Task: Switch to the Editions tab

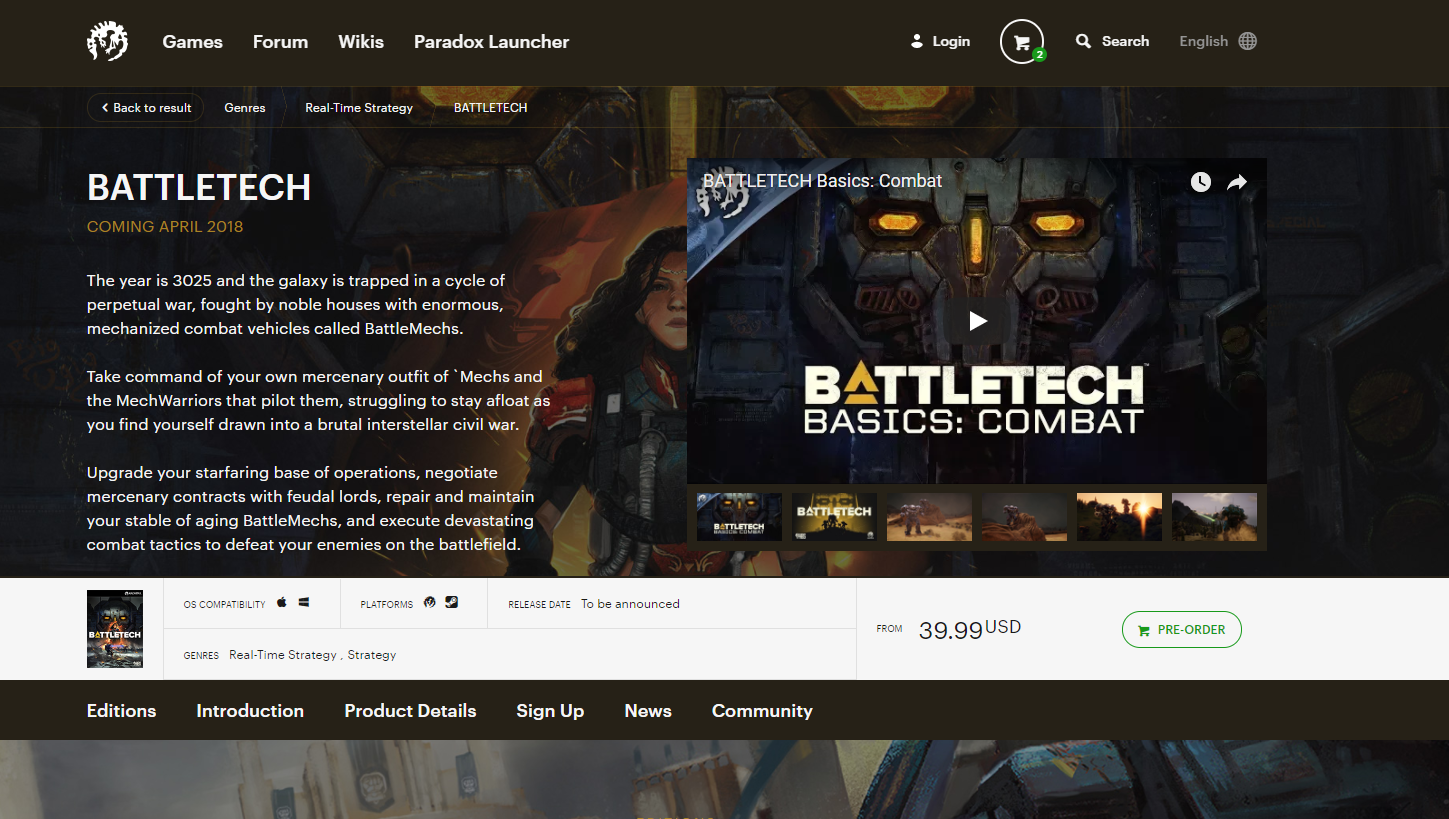Action: tap(122, 711)
